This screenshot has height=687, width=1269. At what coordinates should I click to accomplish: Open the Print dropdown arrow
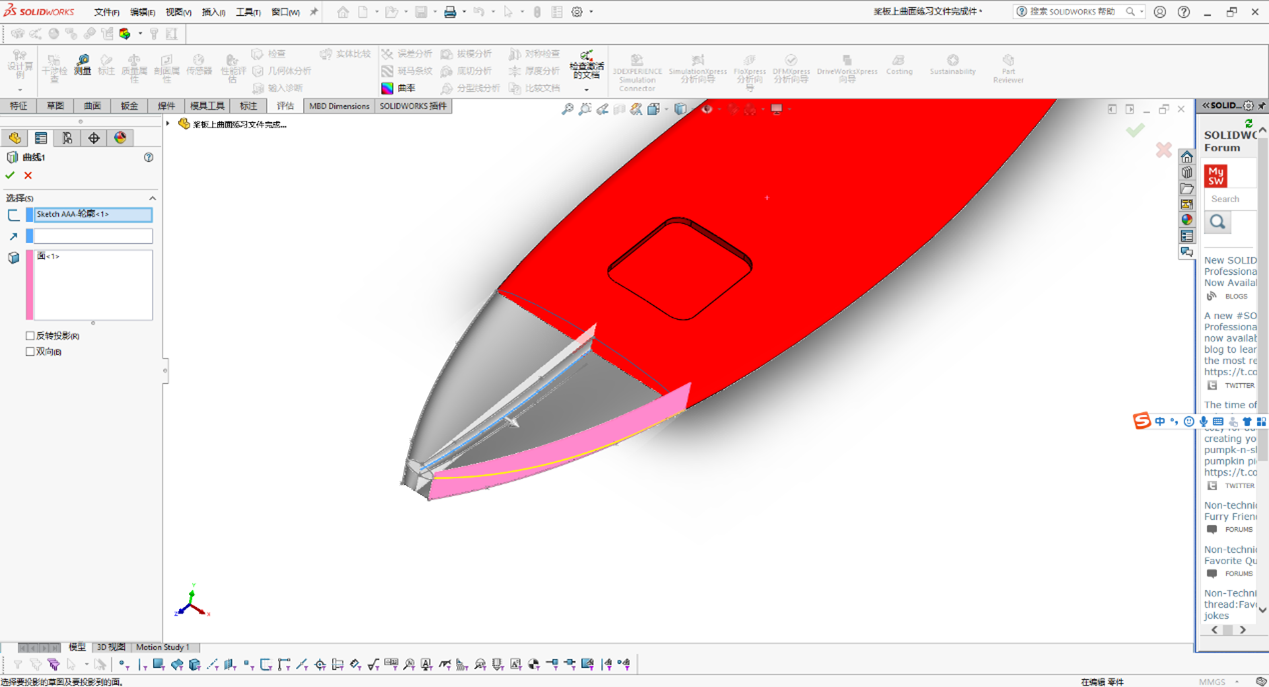click(x=464, y=12)
